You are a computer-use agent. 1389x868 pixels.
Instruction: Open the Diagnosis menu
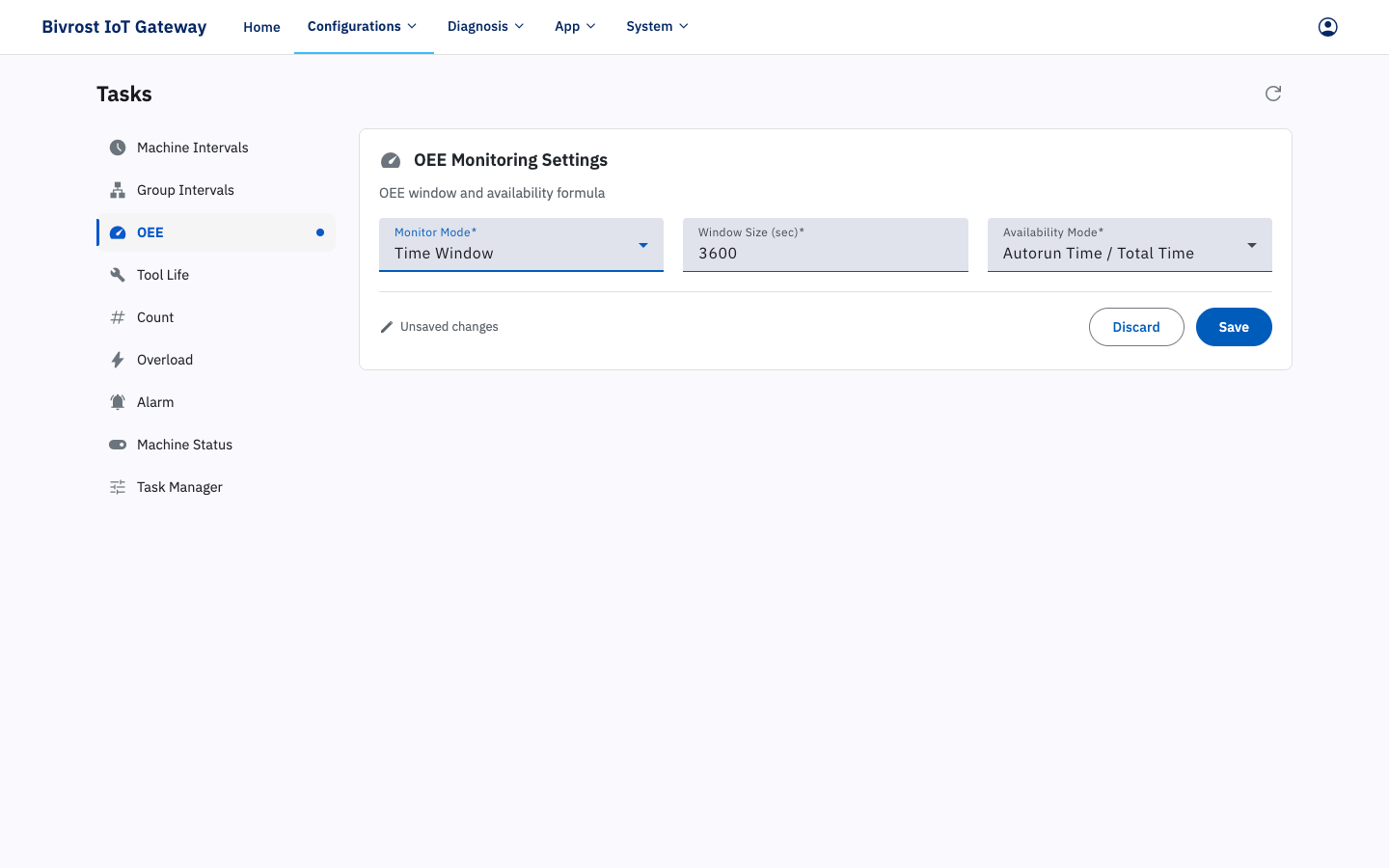coord(486,26)
